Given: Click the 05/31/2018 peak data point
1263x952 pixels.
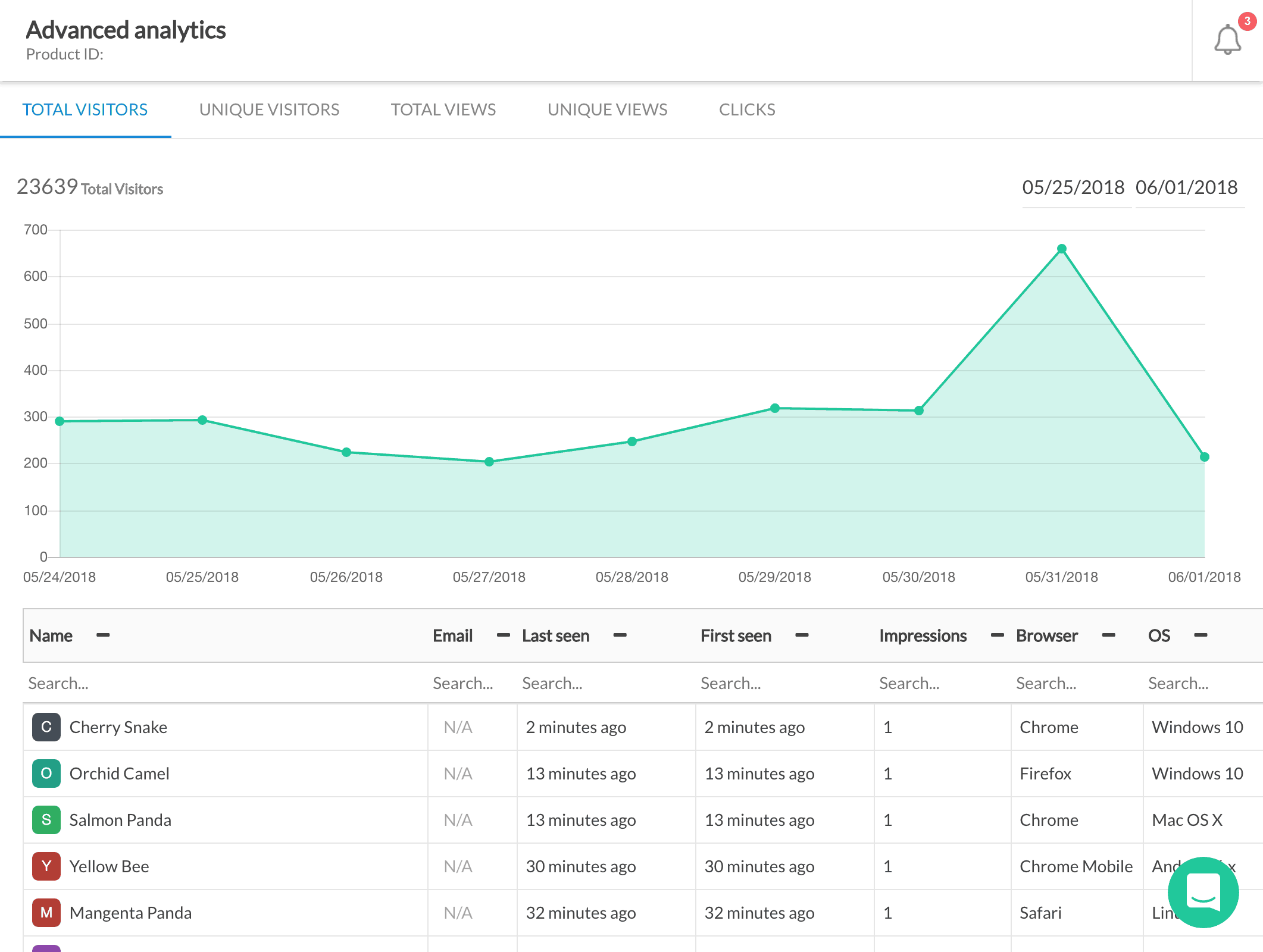Looking at the screenshot, I should point(1062,249).
